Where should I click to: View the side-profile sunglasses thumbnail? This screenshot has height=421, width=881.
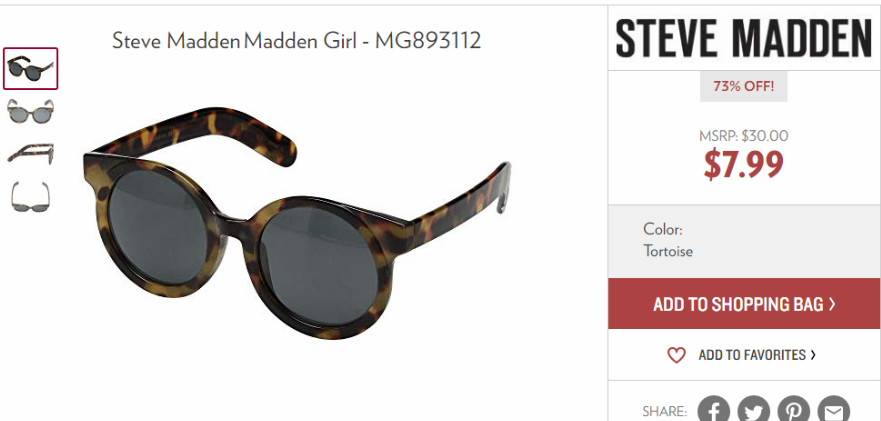(30, 153)
